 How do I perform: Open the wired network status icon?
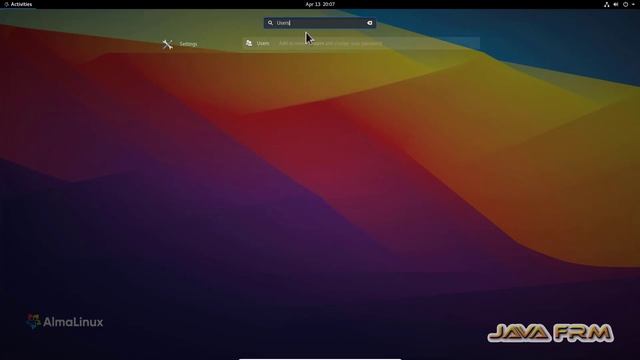click(x=607, y=4)
